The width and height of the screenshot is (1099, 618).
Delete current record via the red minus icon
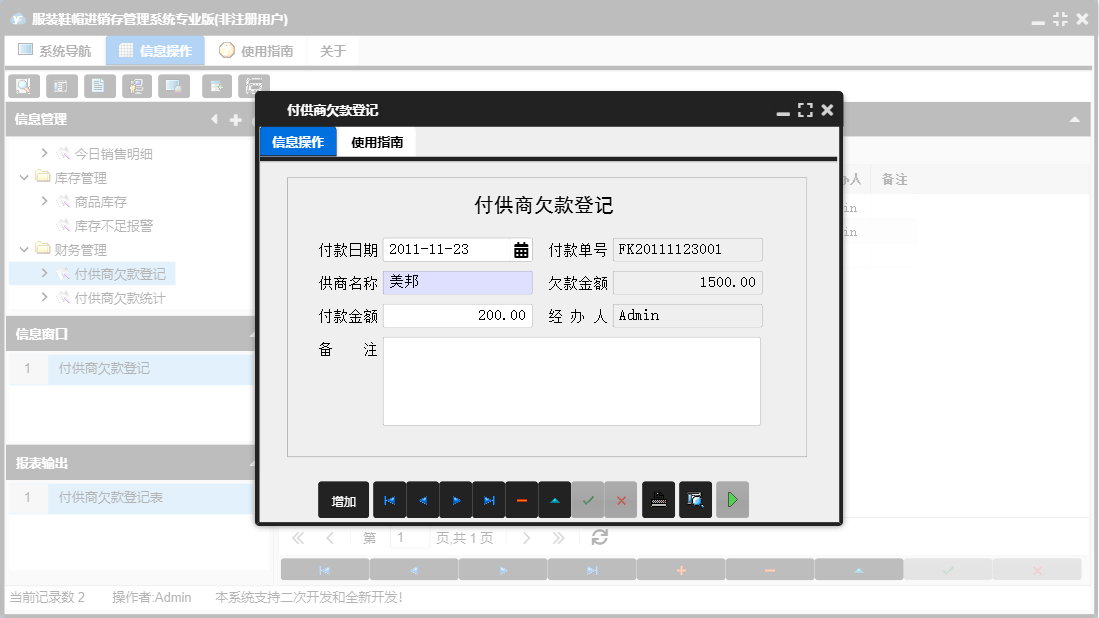click(521, 499)
